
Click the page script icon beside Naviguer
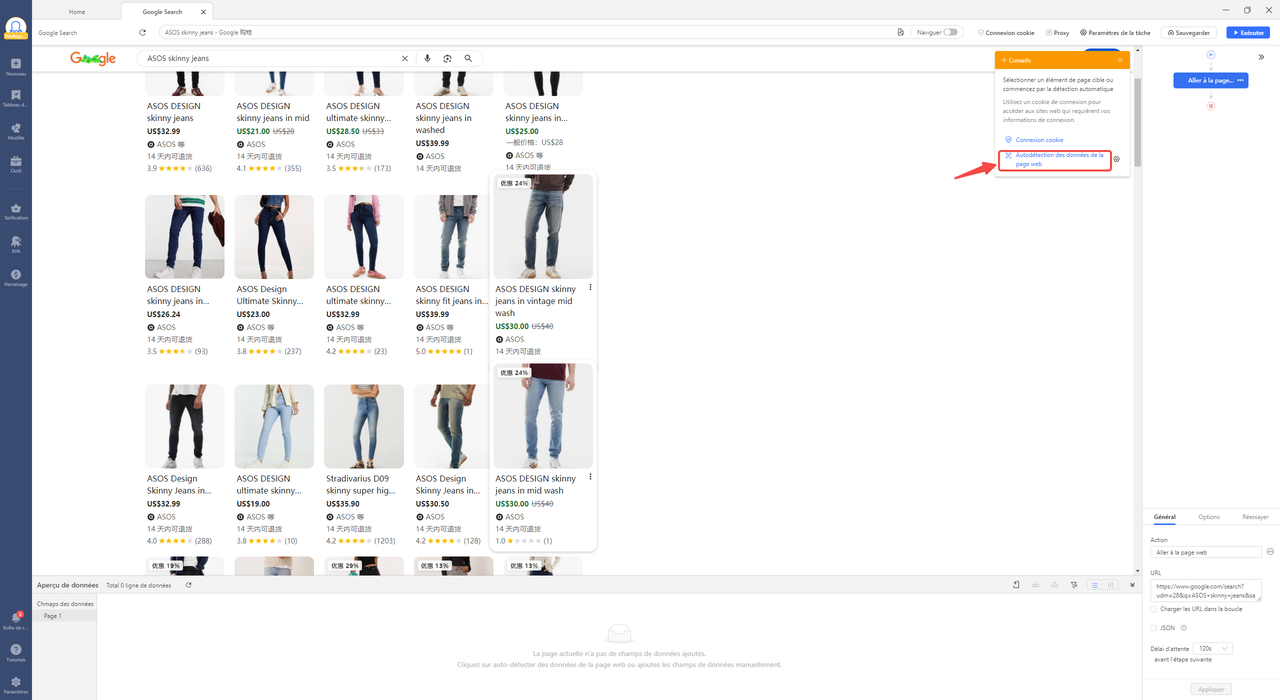(900, 32)
